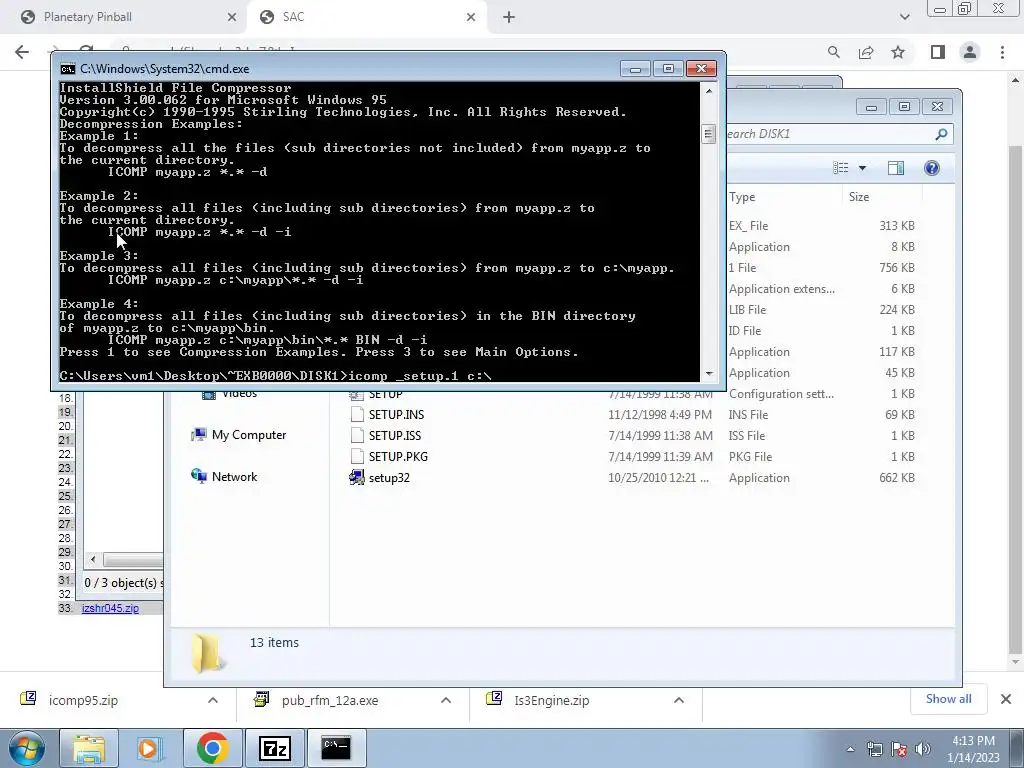Image resolution: width=1024 pixels, height=768 pixels.
Task: Open the Chrome three-dot menu
Action: click(1002, 52)
